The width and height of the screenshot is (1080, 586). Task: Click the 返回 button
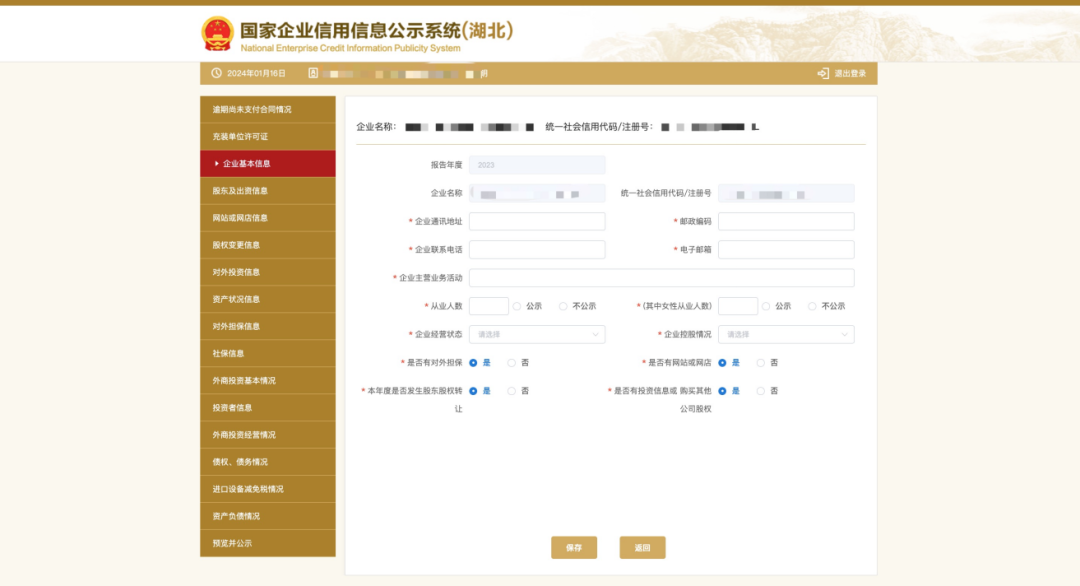pos(642,548)
